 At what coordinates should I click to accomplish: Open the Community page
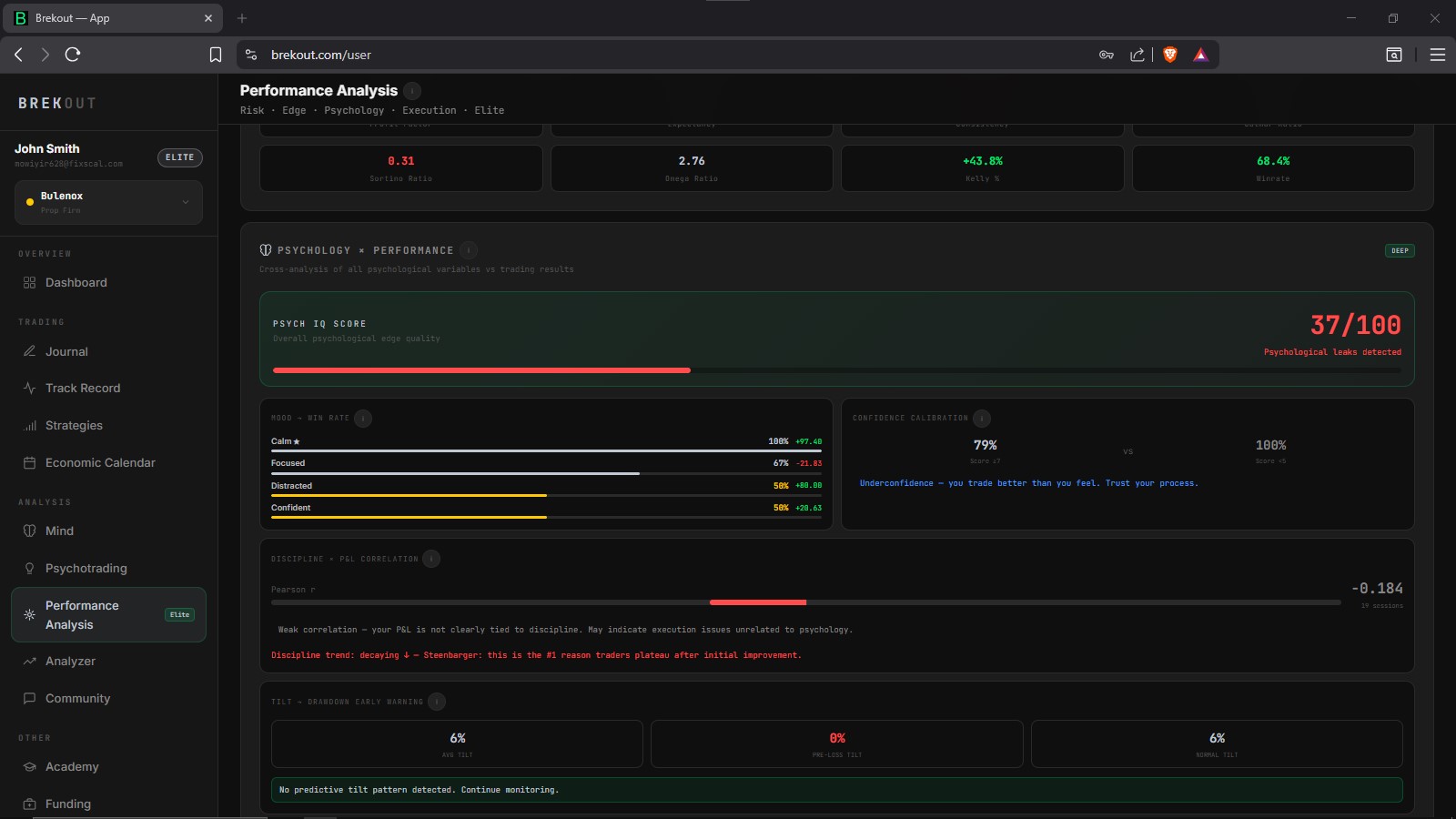point(108,698)
